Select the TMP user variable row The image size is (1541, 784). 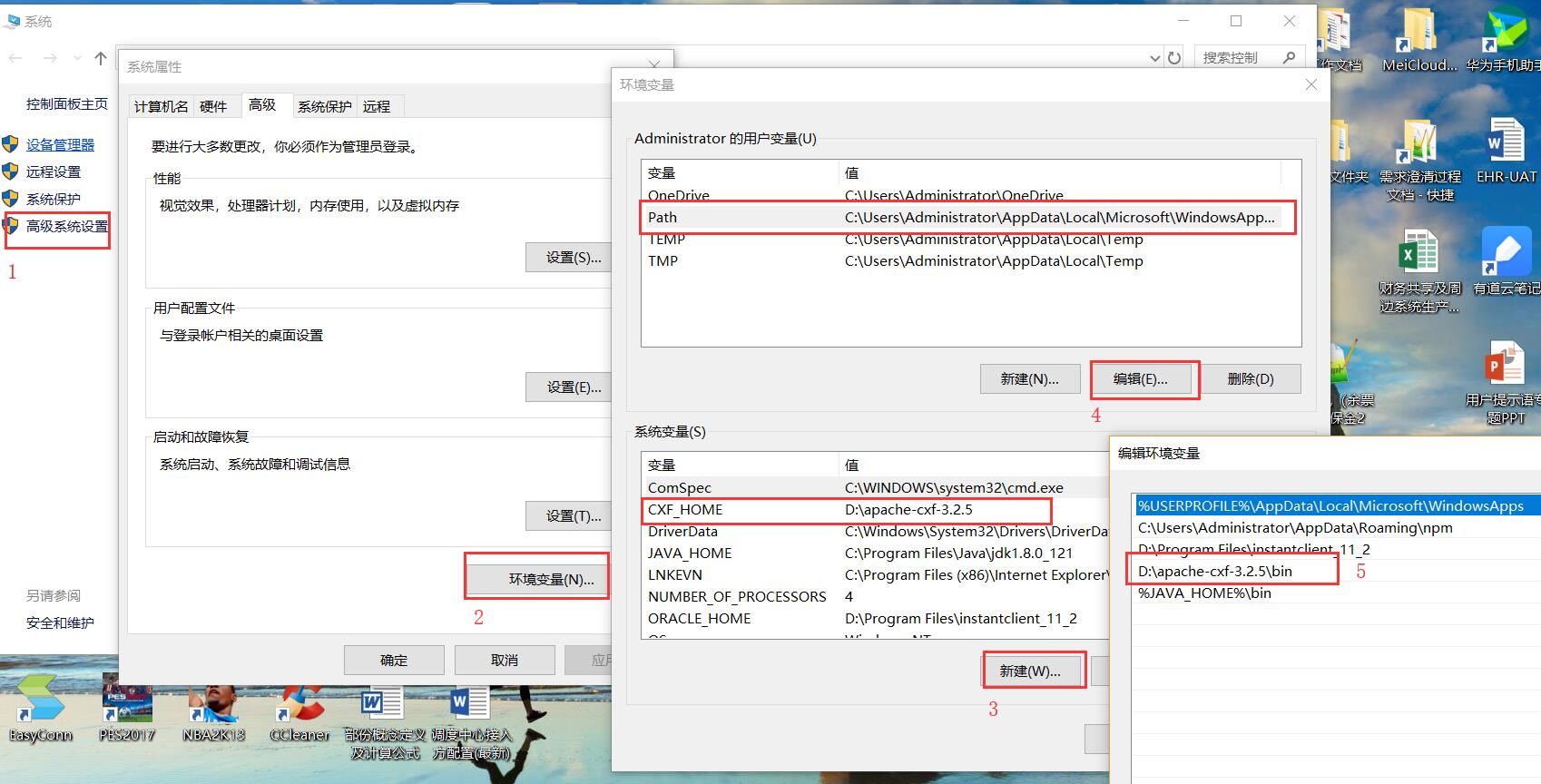pos(962,261)
